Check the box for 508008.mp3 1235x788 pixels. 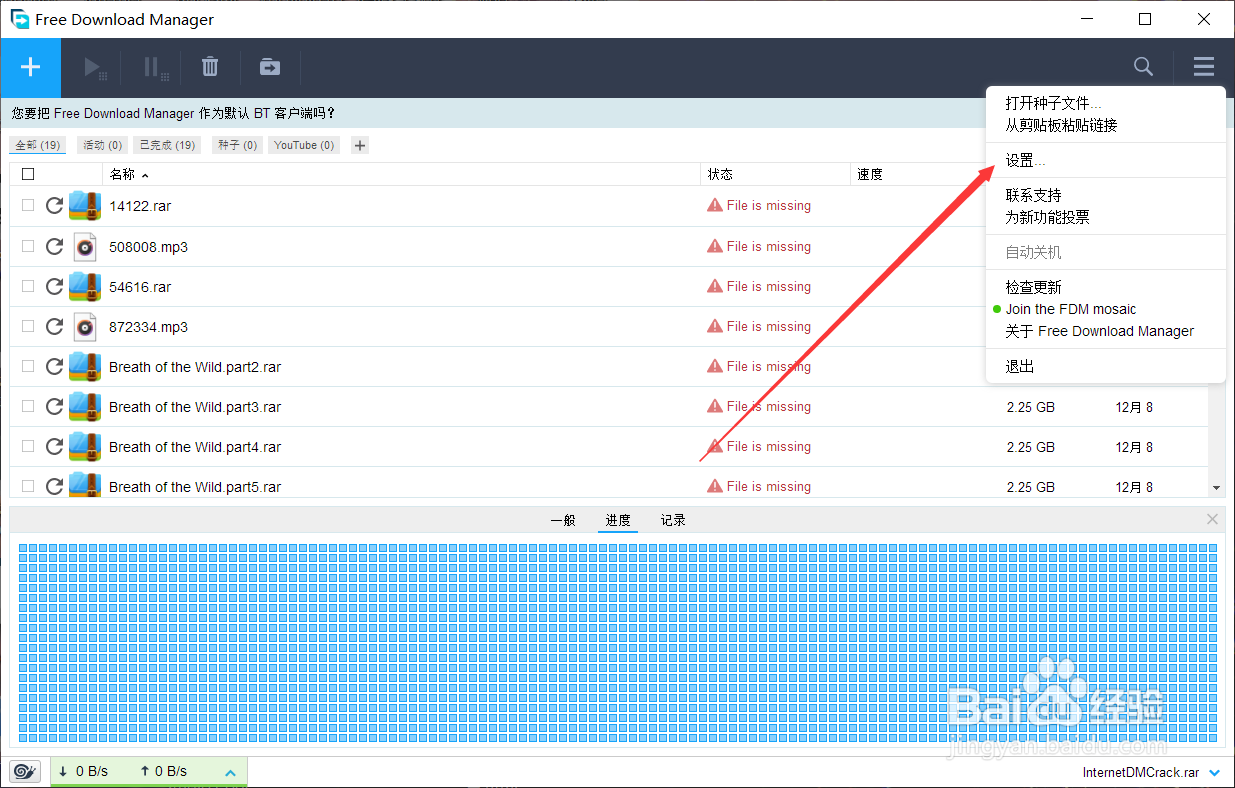(28, 246)
